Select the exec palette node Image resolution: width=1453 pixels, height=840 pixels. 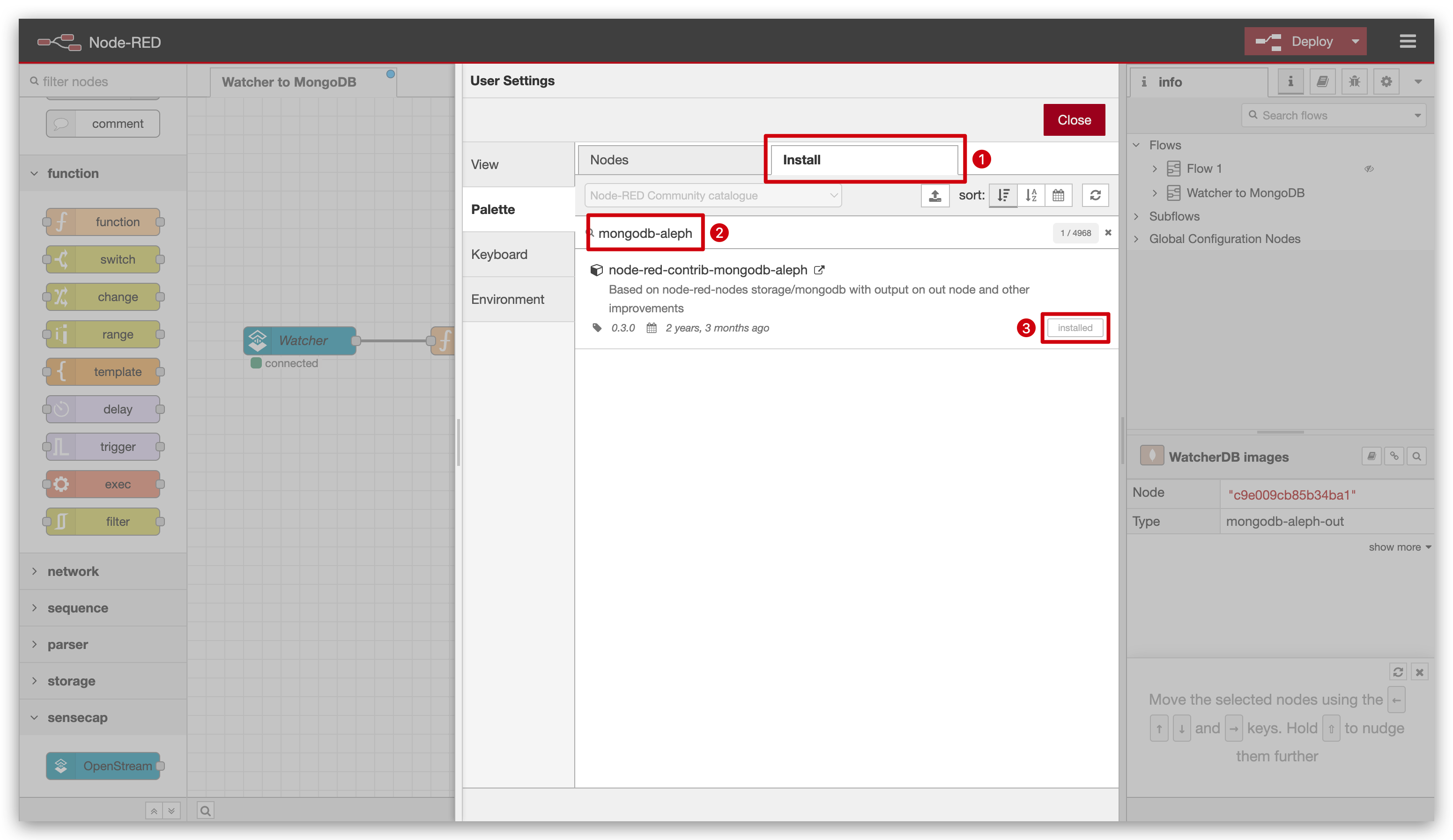104,484
